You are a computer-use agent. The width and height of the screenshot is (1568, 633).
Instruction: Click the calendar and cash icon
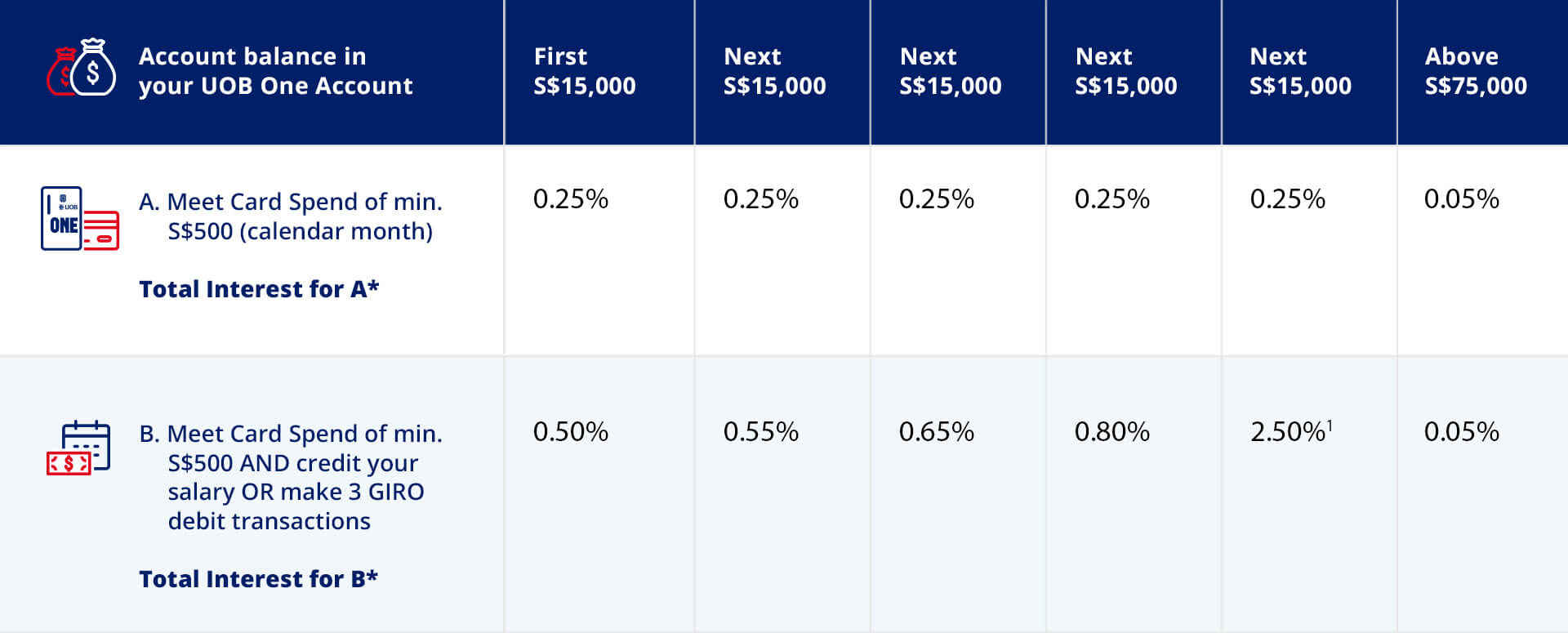78,448
